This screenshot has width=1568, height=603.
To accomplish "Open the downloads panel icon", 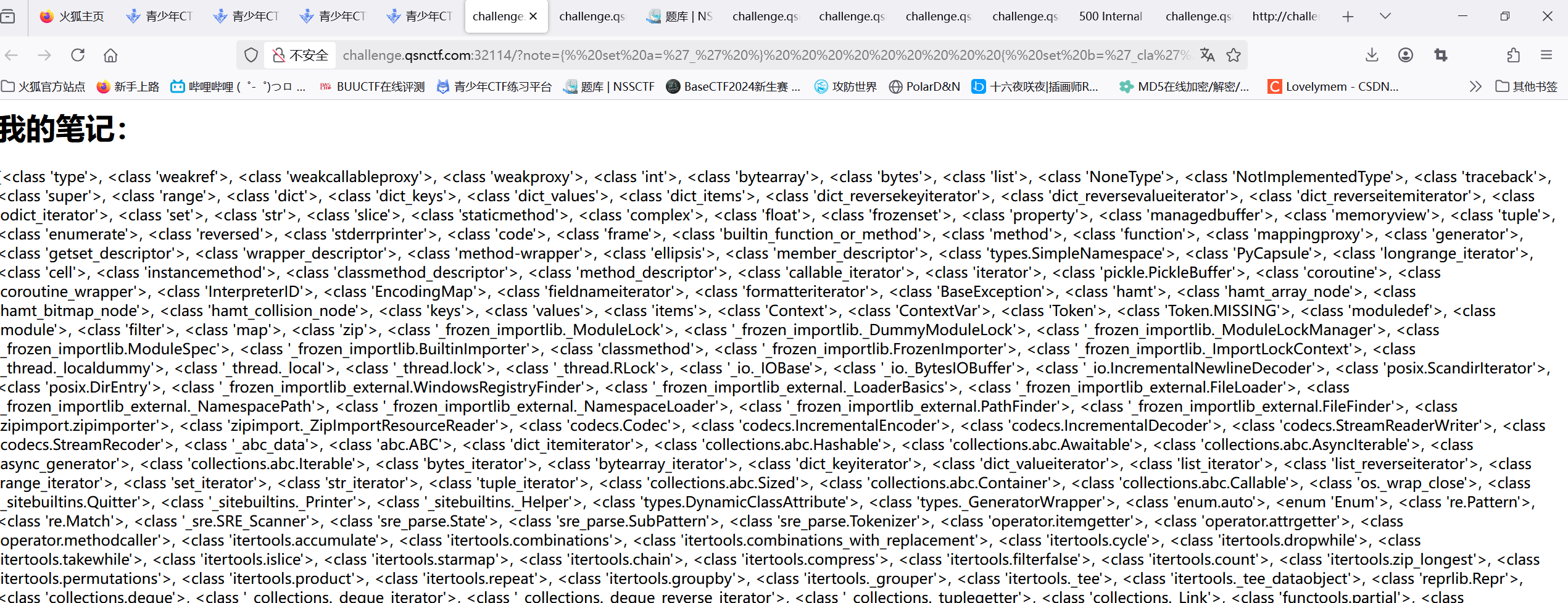I will tap(1372, 56).
